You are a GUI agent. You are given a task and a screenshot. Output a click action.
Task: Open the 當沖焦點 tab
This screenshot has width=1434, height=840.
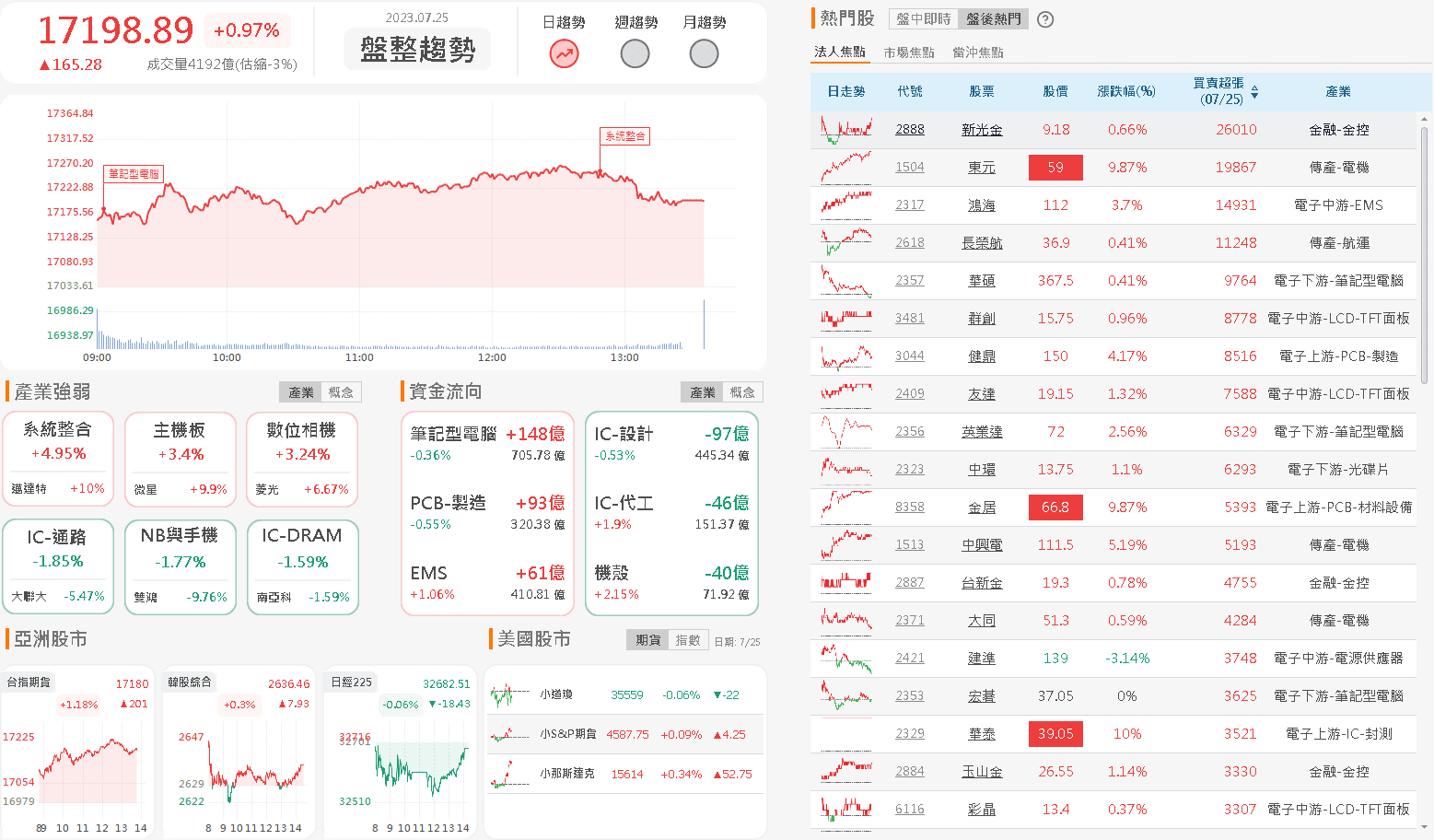point(978,52)
